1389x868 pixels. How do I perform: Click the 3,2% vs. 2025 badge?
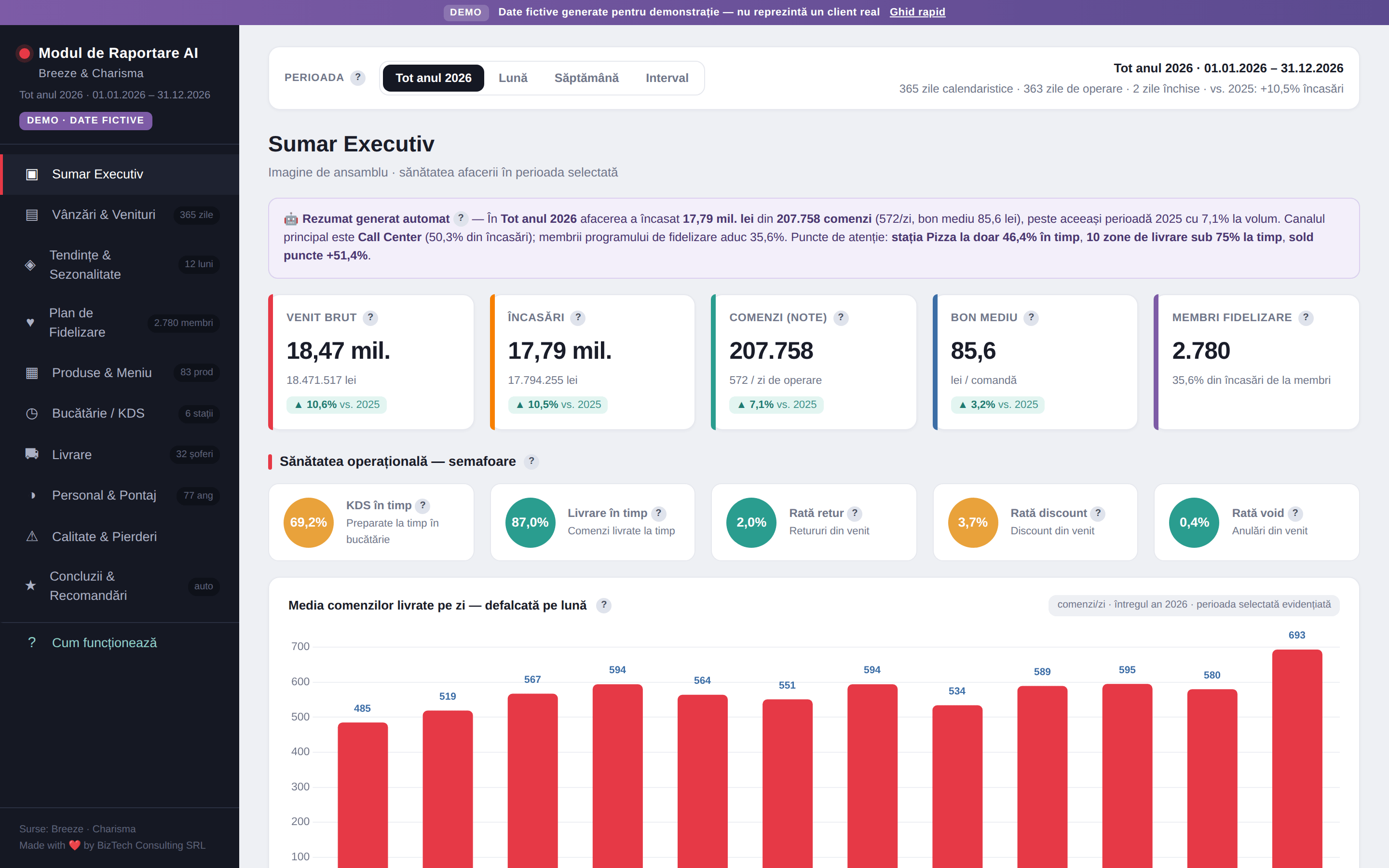[997, 405]
